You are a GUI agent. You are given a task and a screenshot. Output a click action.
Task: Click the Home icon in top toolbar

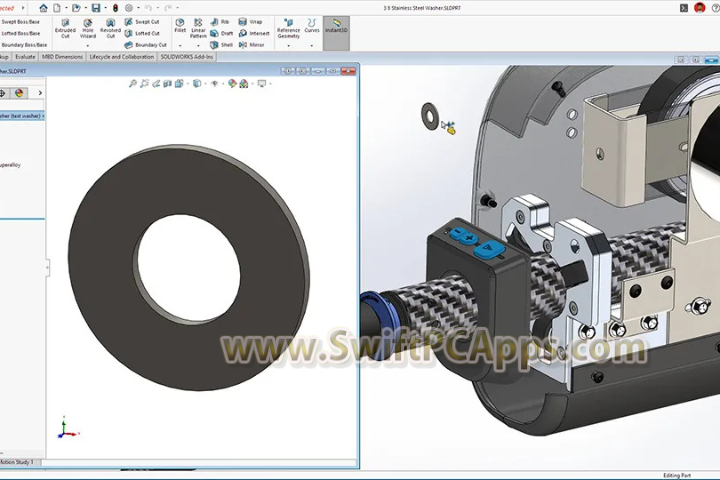click(x=43, y=7)
